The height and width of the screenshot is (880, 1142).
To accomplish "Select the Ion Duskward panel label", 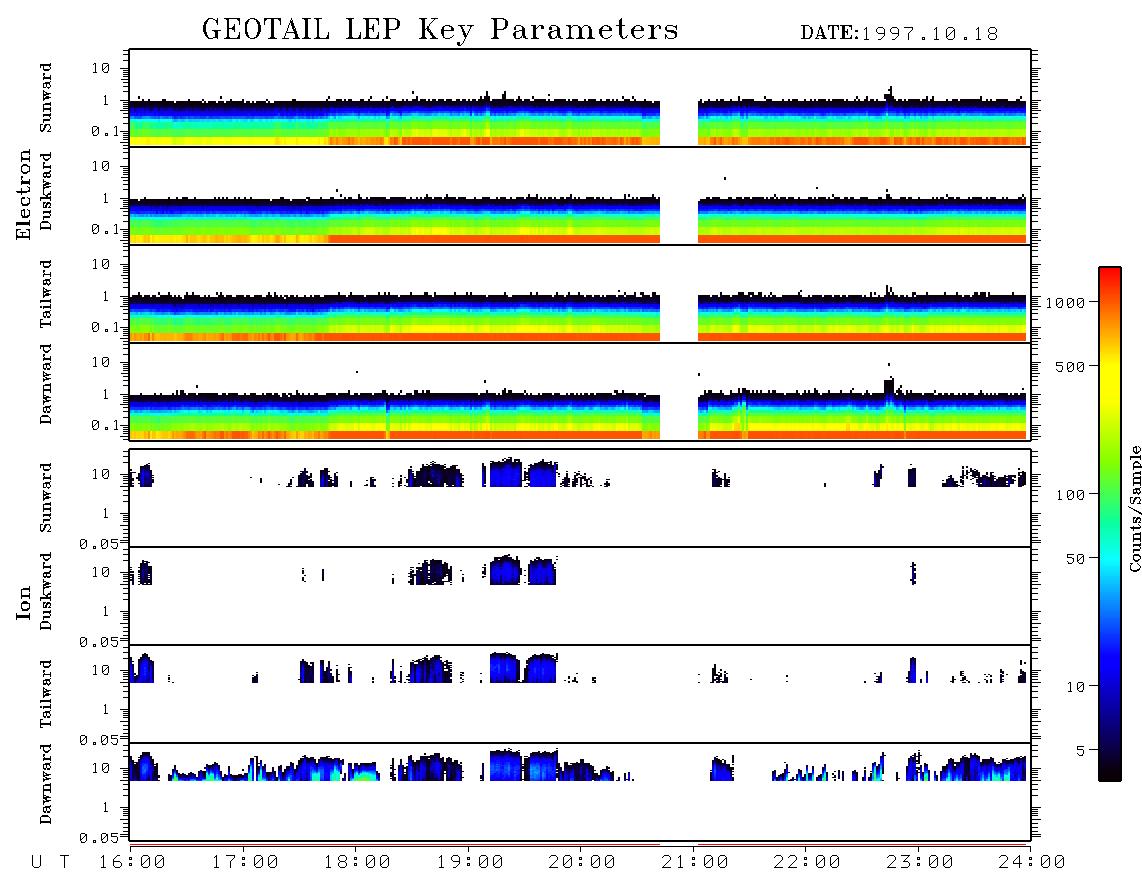I will click(46, 592).
